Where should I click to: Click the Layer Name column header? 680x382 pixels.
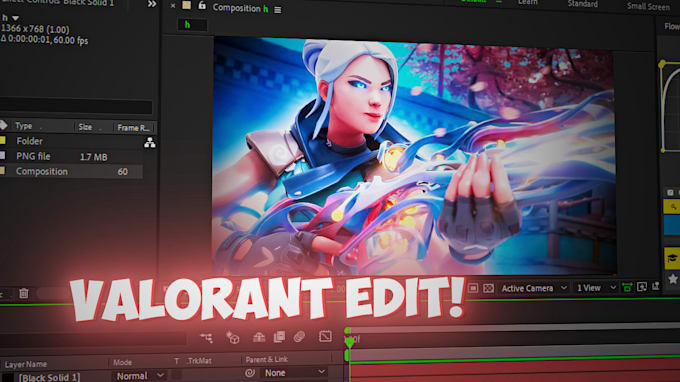click(26, 364)
